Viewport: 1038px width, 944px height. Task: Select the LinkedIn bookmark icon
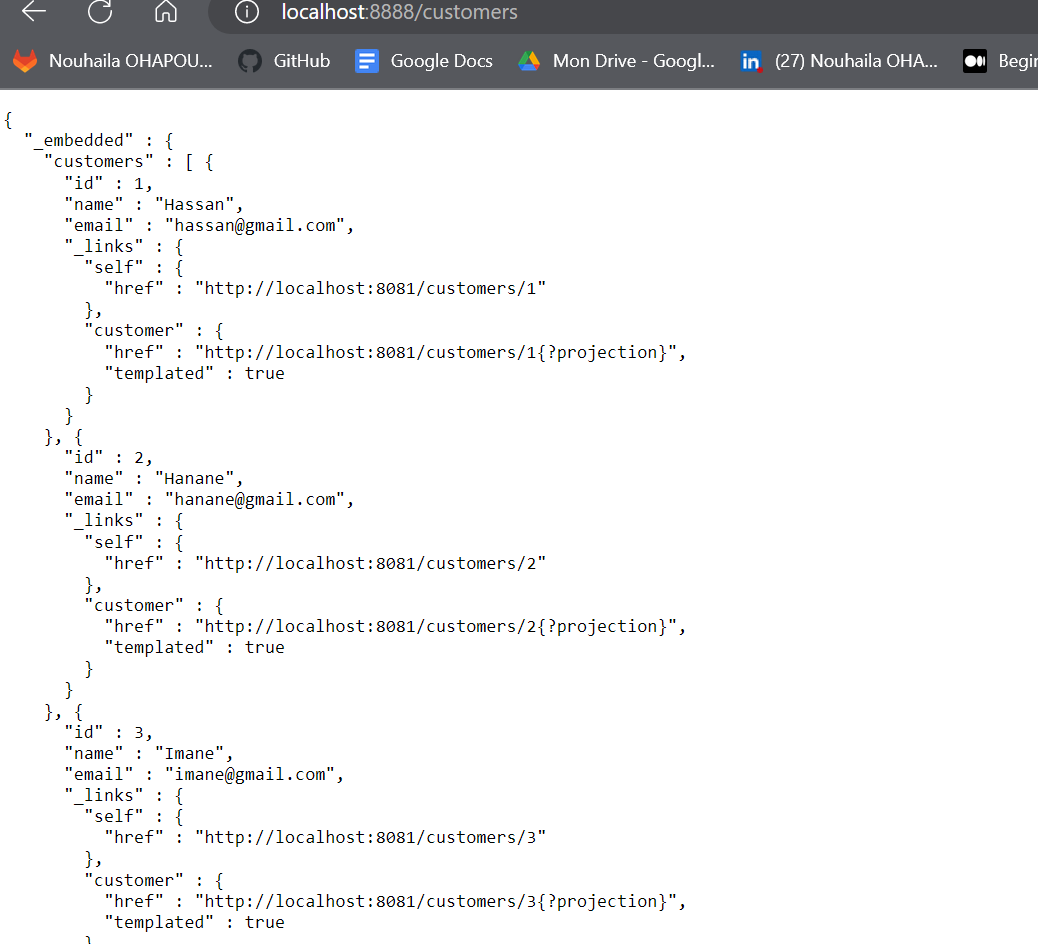[x=751, y=61]
